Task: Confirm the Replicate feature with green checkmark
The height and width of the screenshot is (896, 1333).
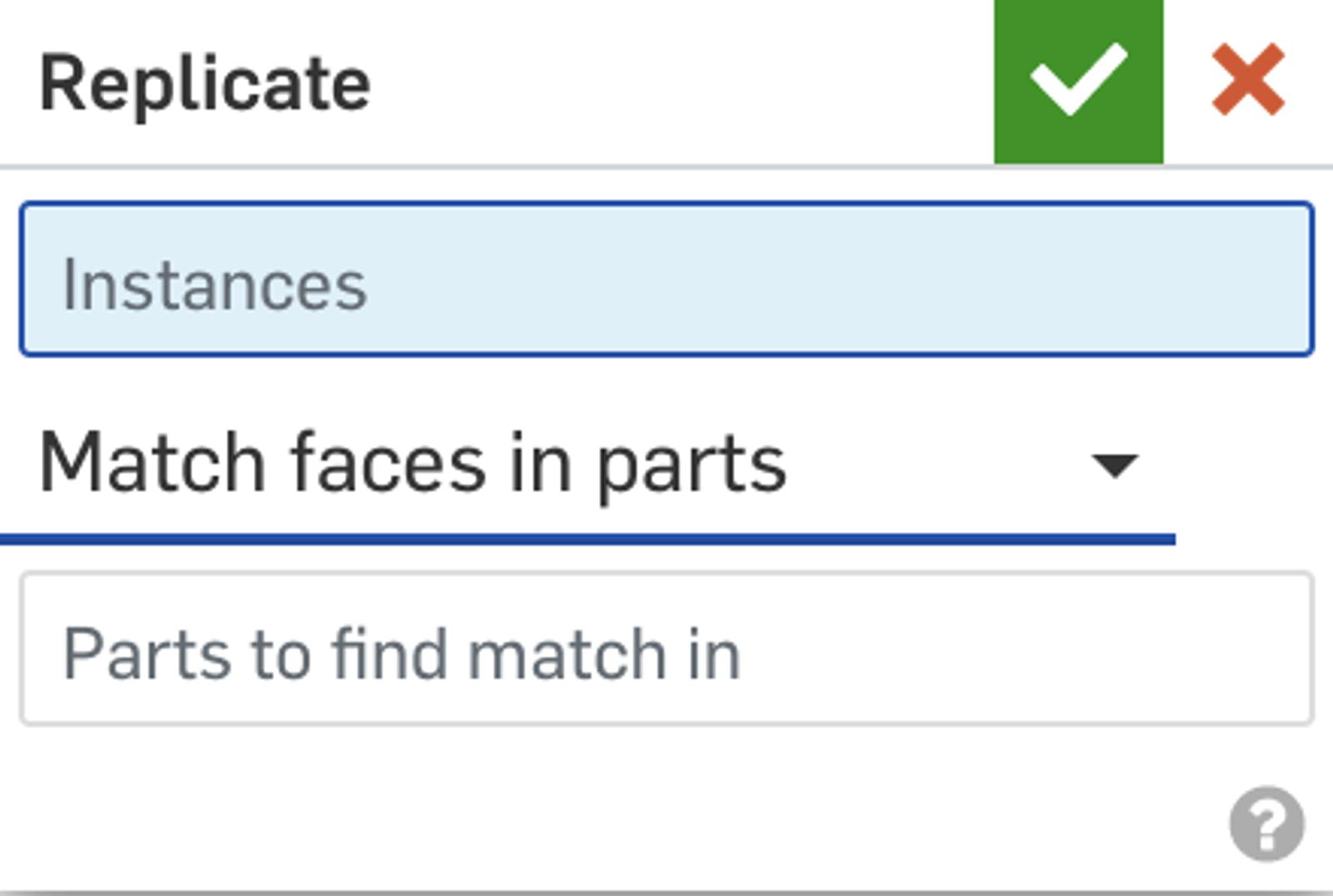Action: pos(1078,82)
